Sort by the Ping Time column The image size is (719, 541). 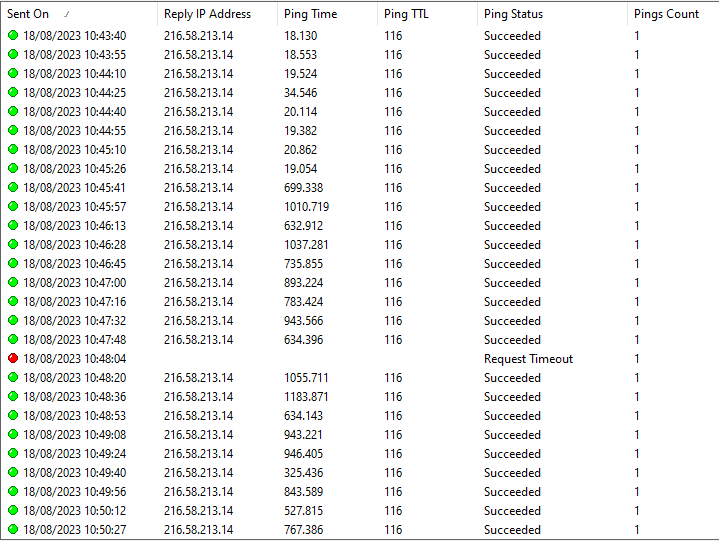(x=310, y=14)
